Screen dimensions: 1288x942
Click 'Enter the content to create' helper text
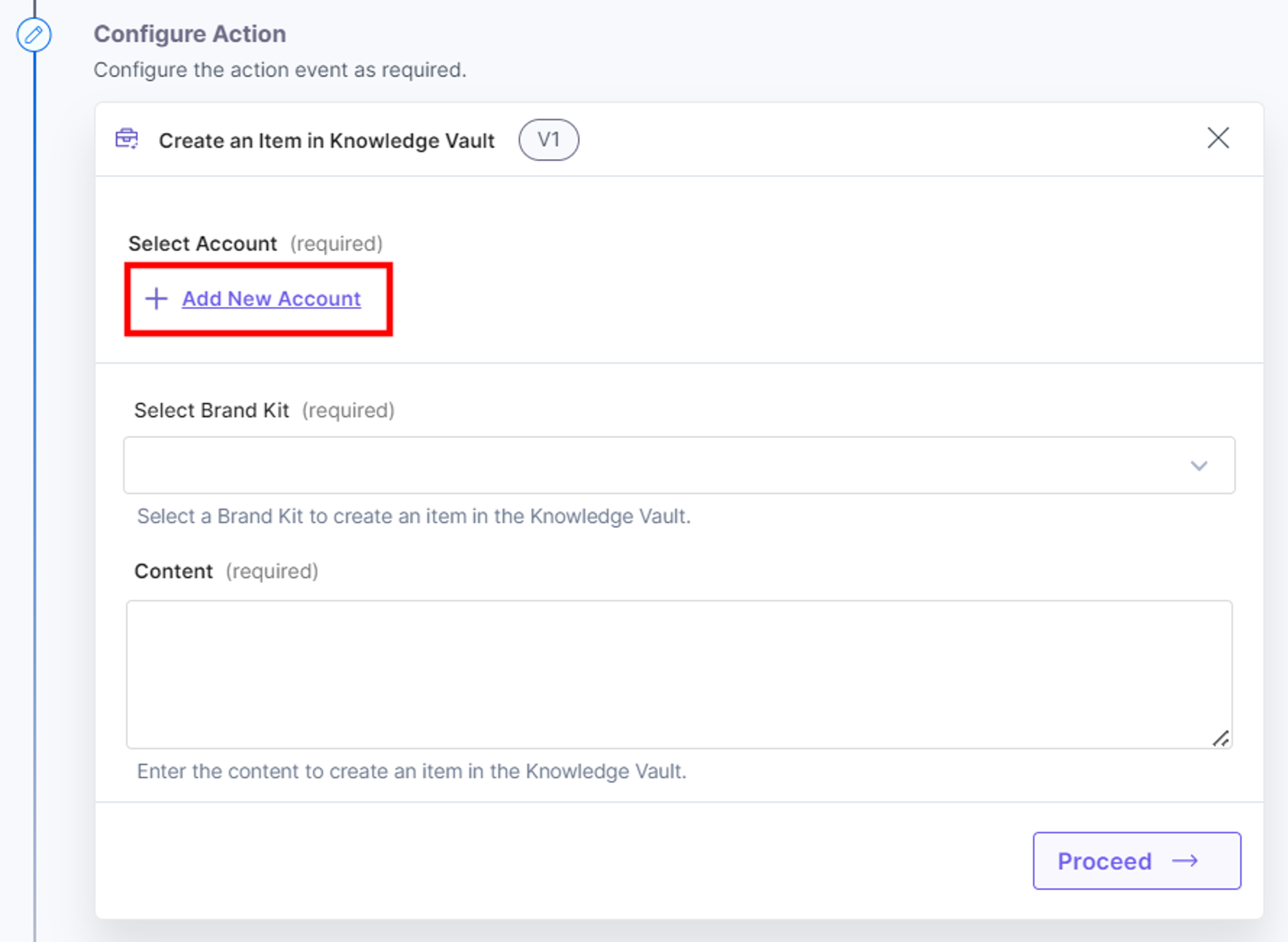pos(412,772)
